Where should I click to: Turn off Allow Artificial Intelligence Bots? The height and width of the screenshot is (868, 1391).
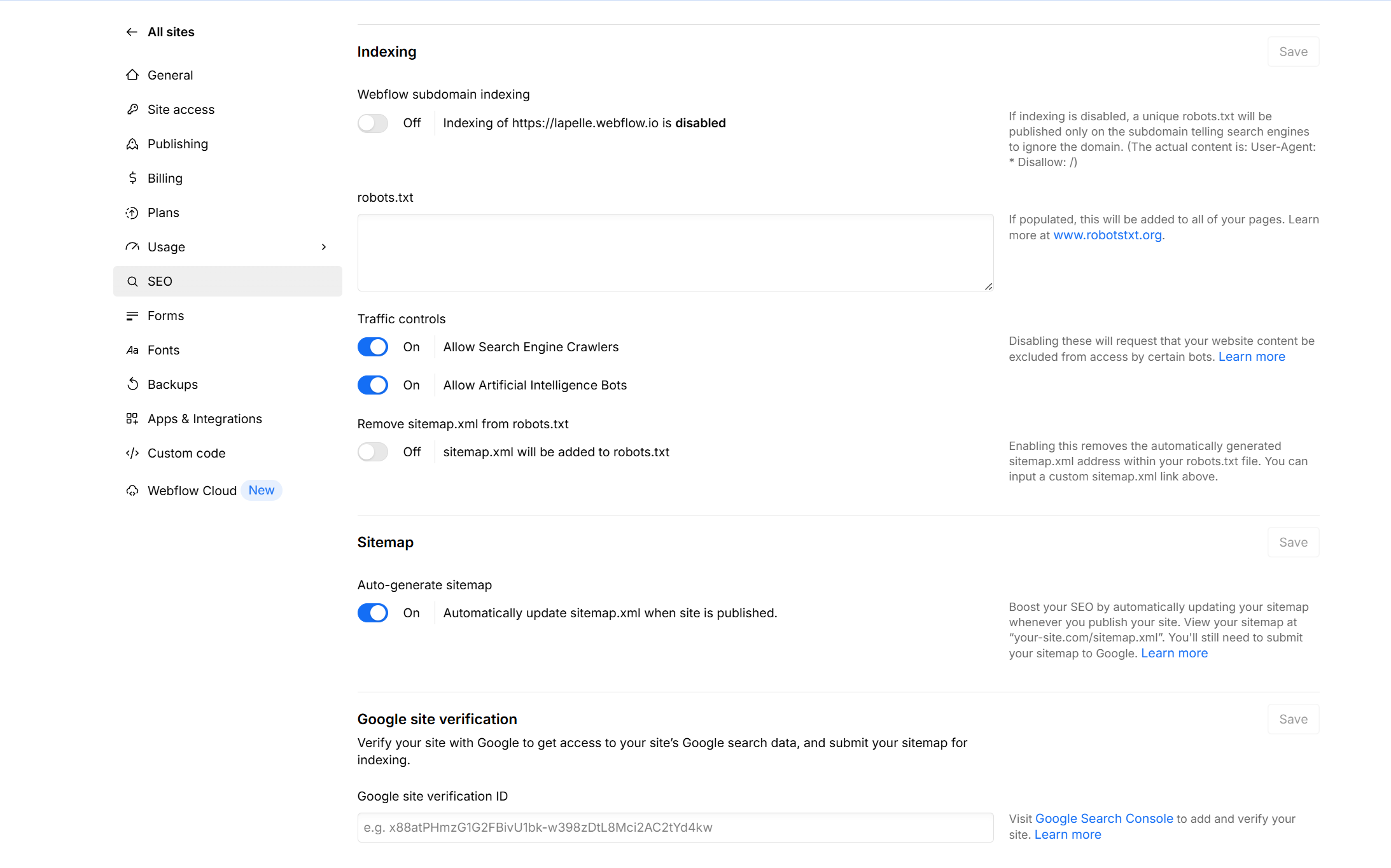[x=373, y=385]
